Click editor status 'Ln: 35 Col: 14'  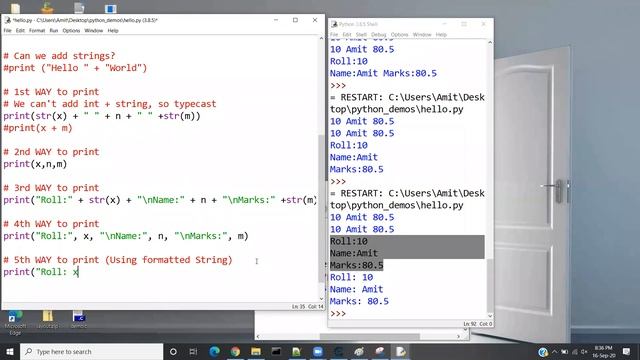pyautogui.click(x=307, y=306)
